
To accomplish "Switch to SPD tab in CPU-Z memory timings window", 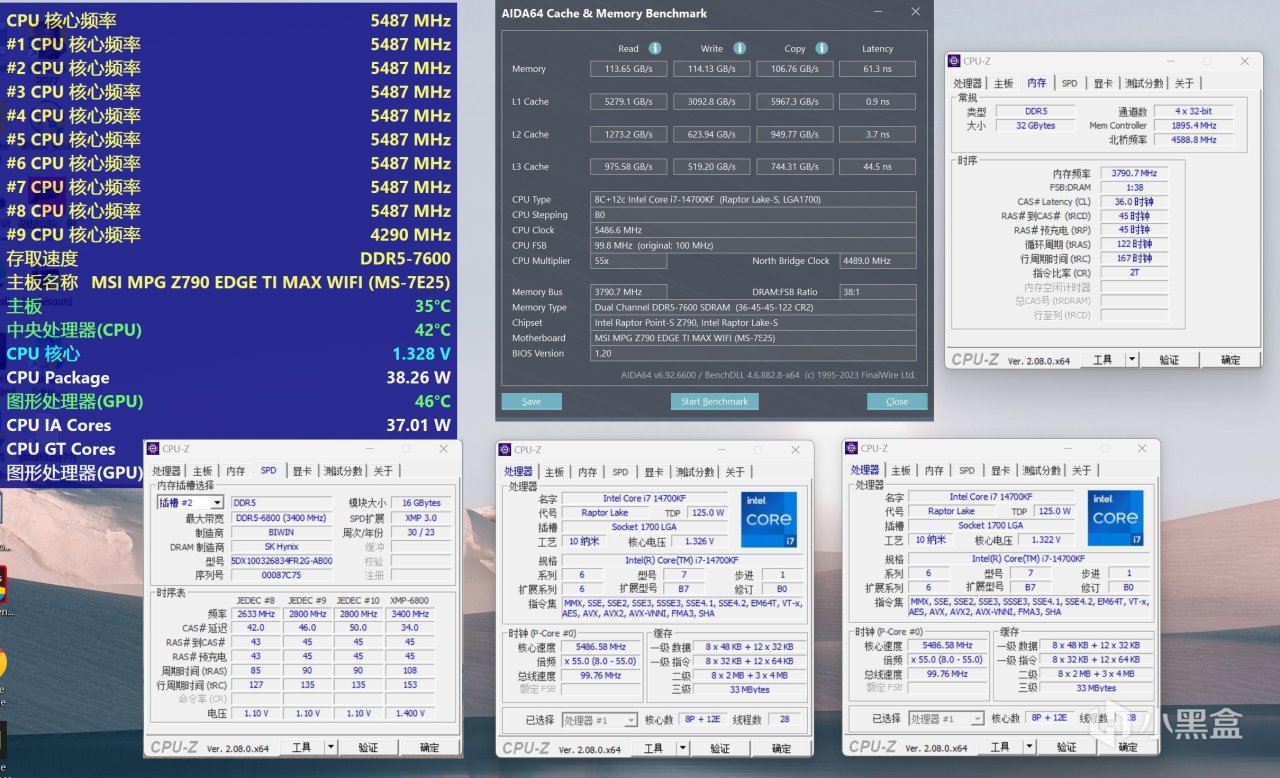I will click(x=1069, y=84).
